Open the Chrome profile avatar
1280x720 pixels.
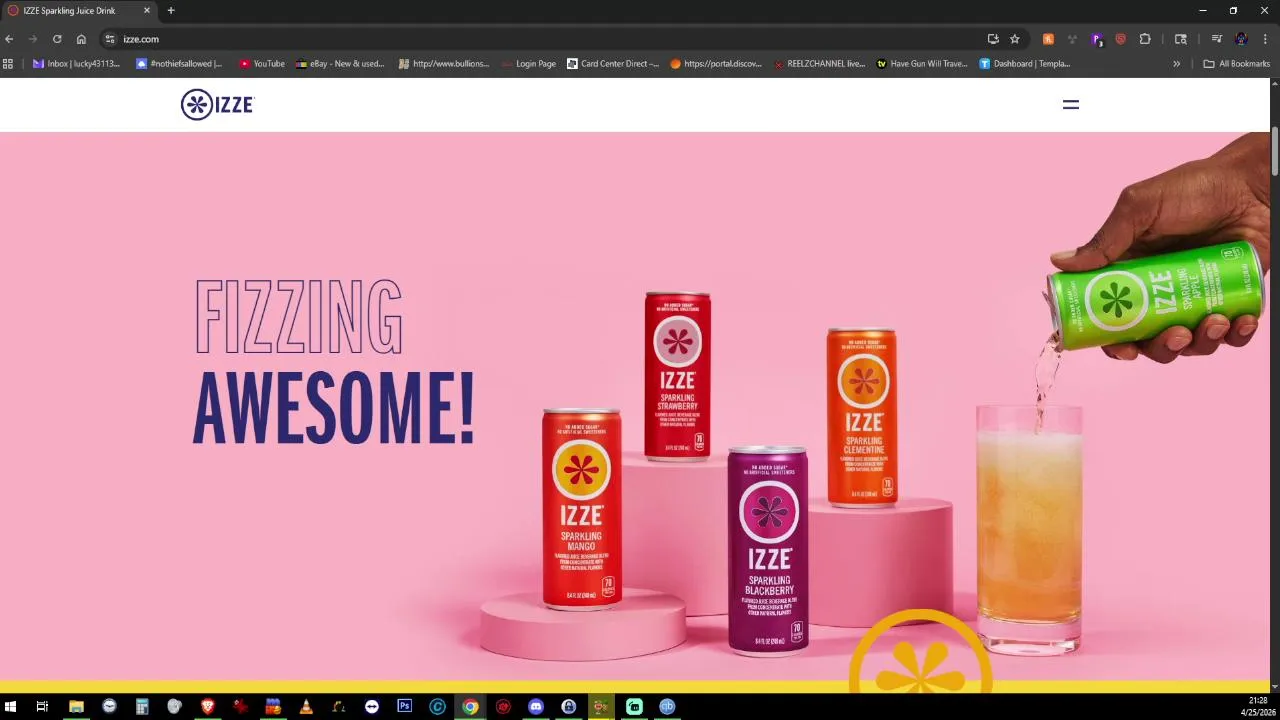(x=1241, y=39)
